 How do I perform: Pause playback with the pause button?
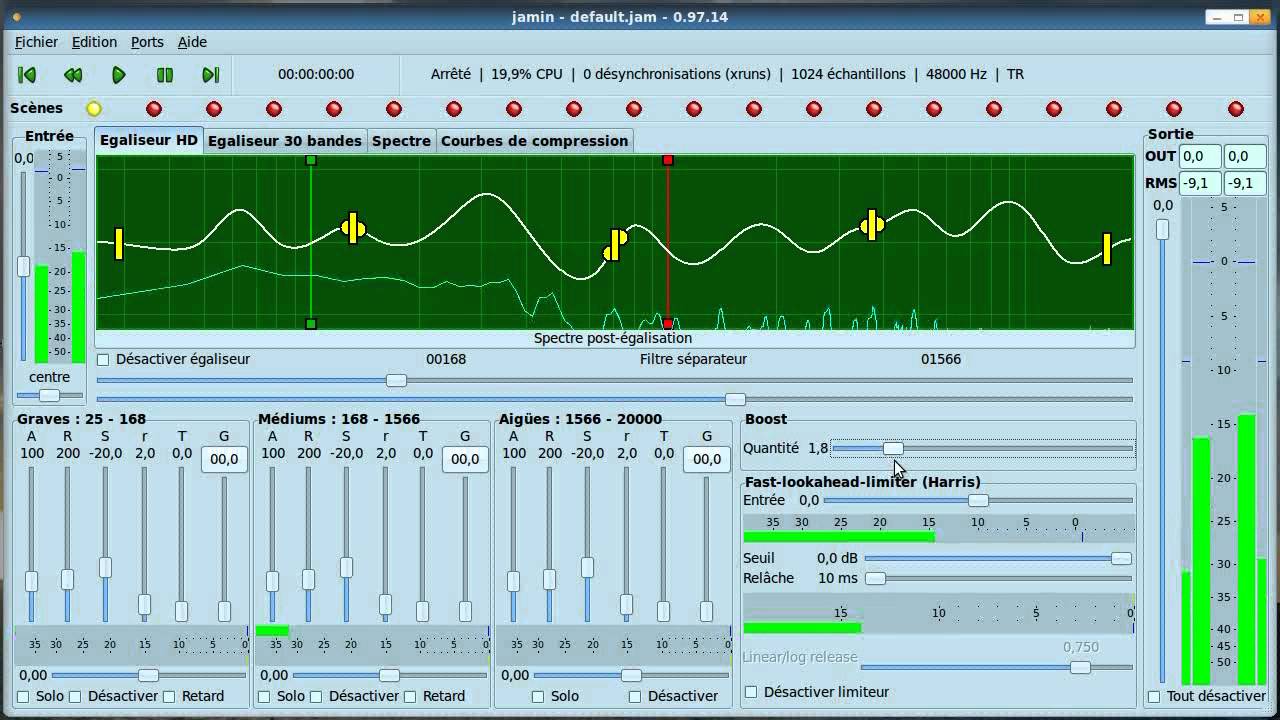(165, 74)
